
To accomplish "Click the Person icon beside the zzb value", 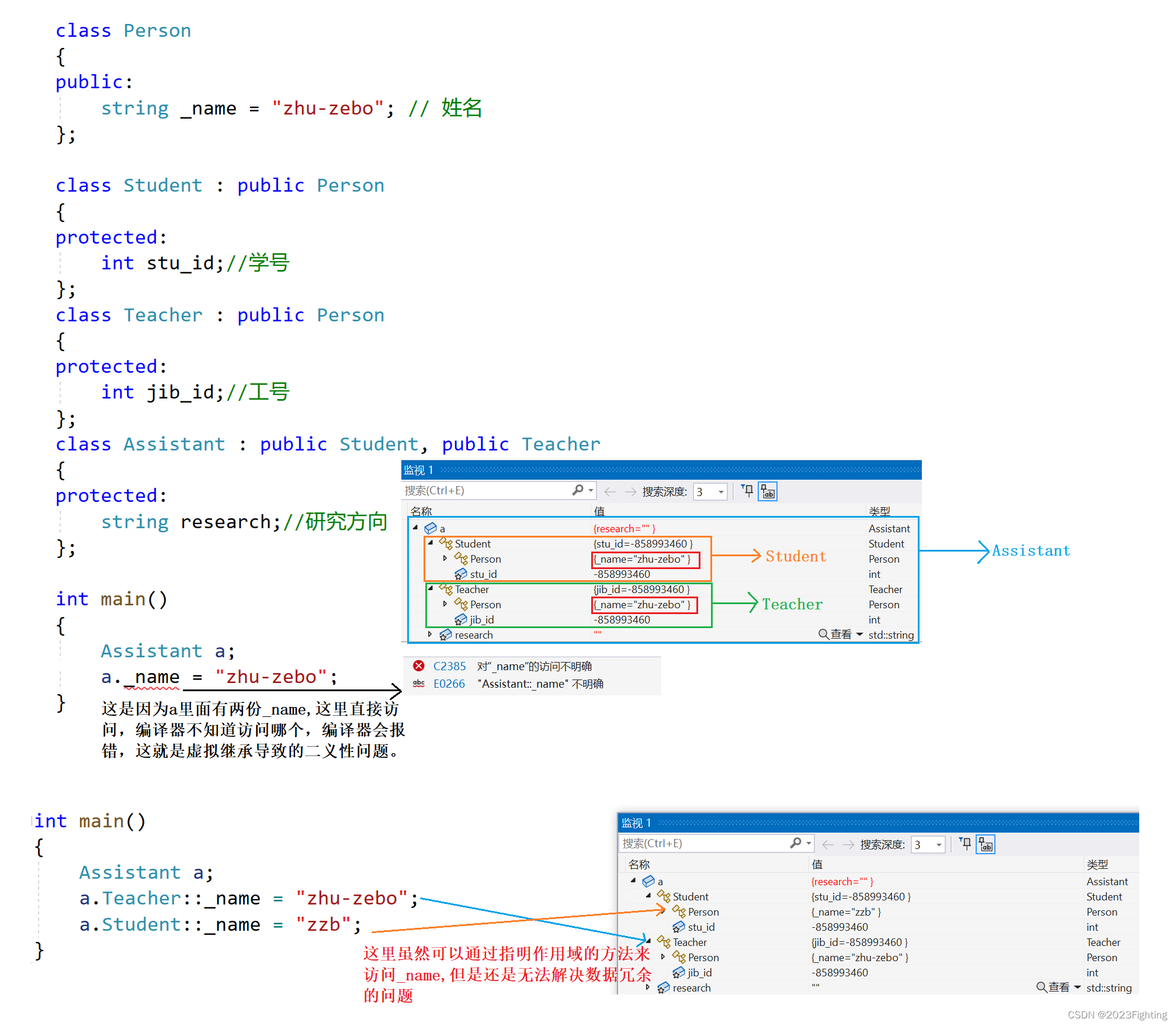I will pos(679,911).
